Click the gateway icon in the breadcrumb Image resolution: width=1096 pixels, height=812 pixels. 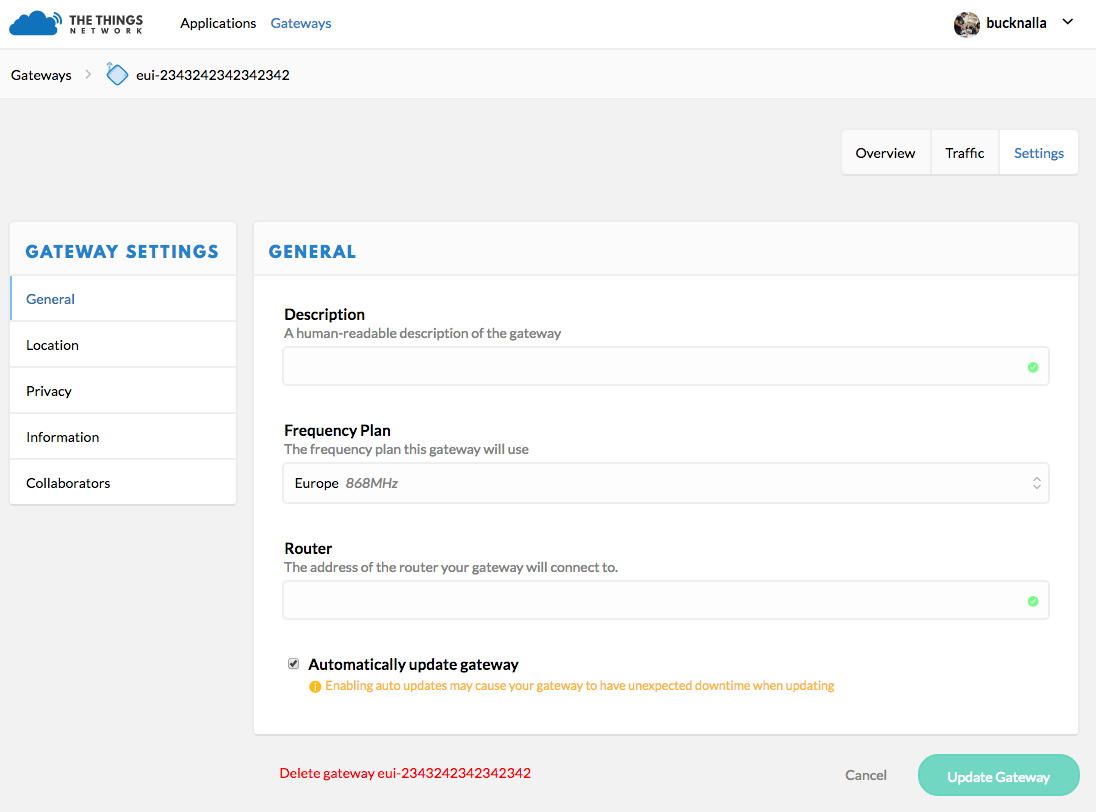117,73
